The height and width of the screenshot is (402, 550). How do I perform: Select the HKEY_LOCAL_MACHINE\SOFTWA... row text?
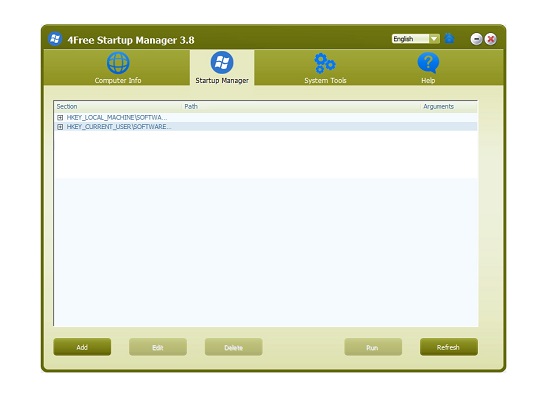pos(117,118)
